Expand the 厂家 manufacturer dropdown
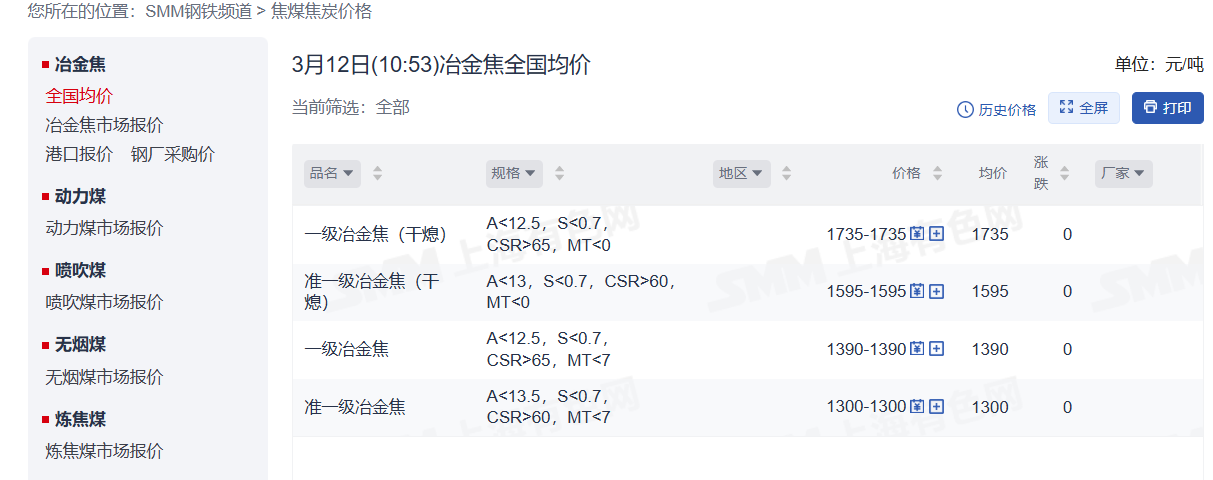Viewport: 1213px width, 480px height. [1123, 173]
